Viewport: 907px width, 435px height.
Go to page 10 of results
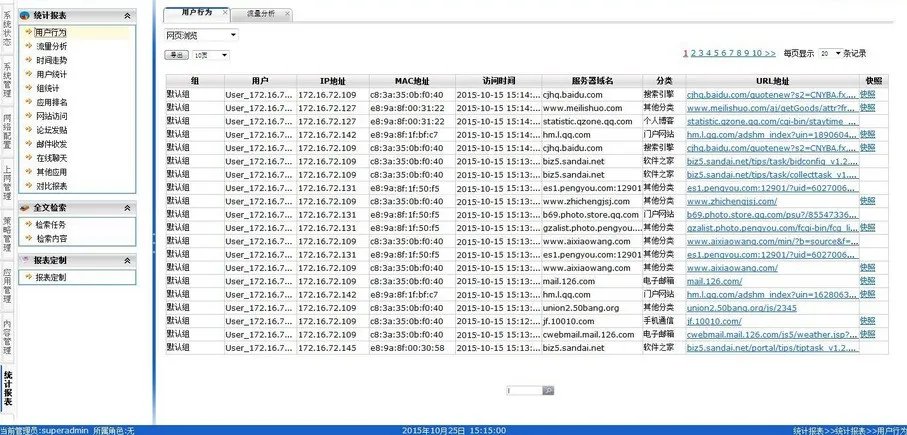pyautogui.click(x=757, y=53)
